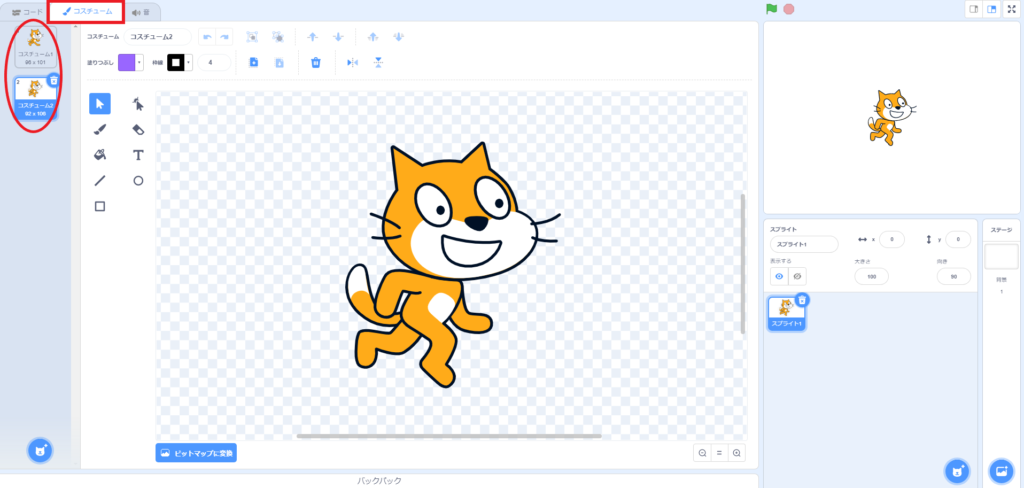The height and width of the screenshot is (488, 1024).
Task: Select the Text tool
Action: tap(138, 155)
